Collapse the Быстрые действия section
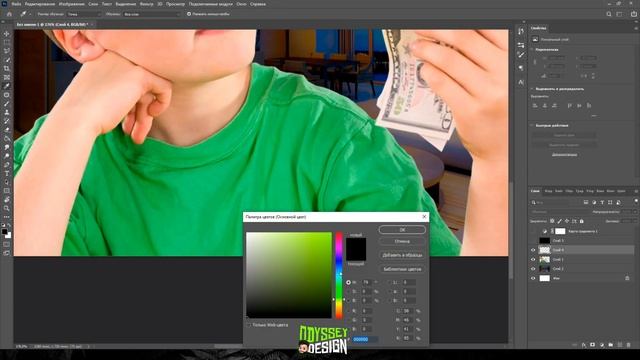Image resolution: width=640 pixels, height=360 pixels. [532, 125]
